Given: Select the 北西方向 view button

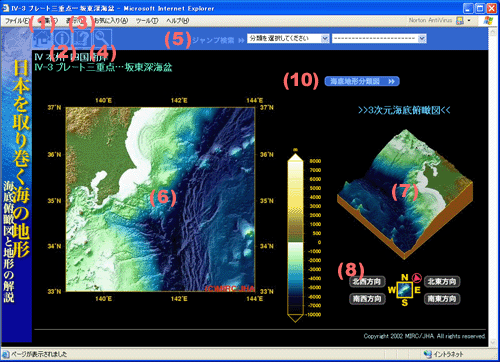Looking at the screenshot, I should [x=367, y=282].
